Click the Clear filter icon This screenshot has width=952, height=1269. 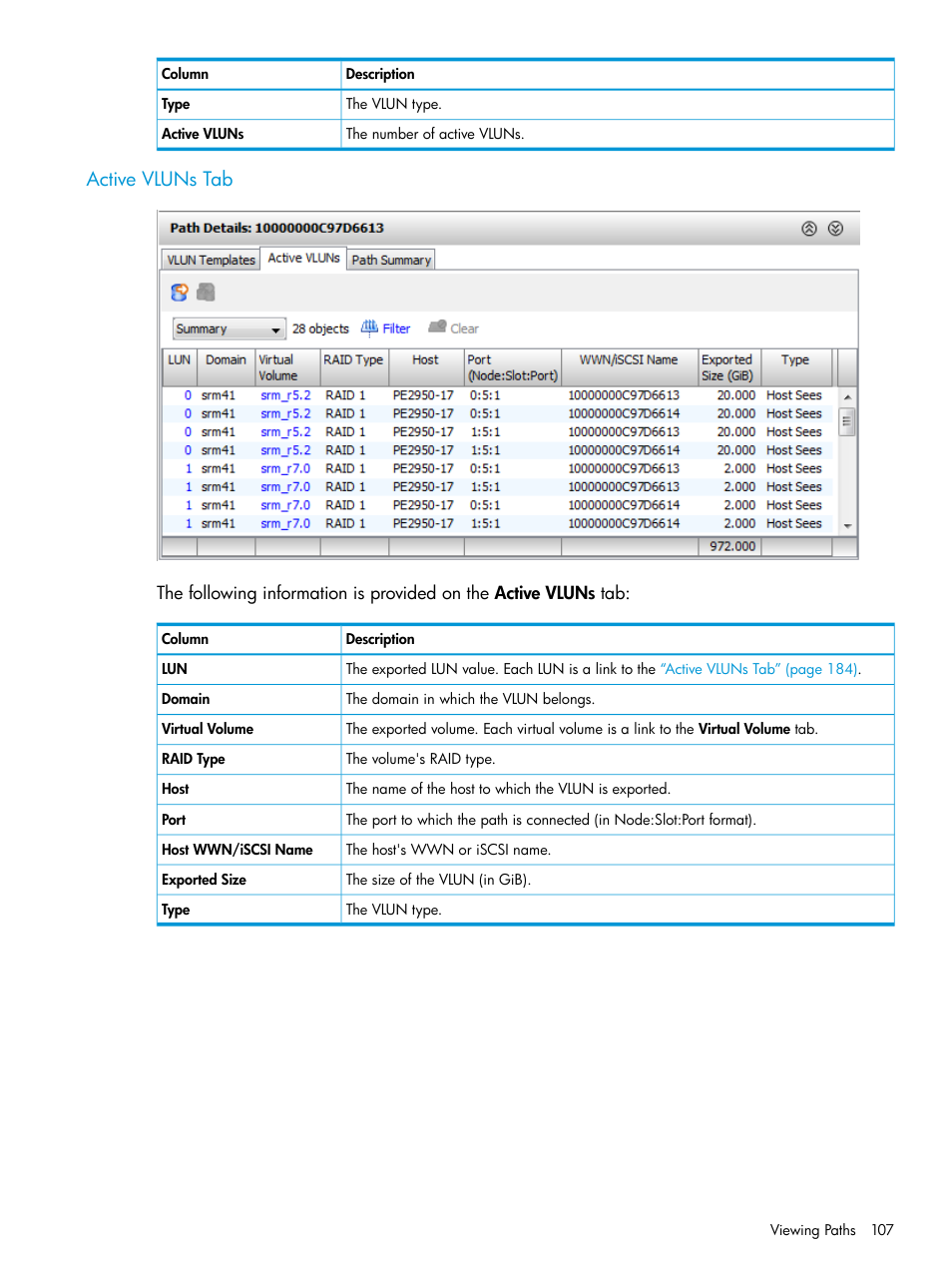(437, 327)
